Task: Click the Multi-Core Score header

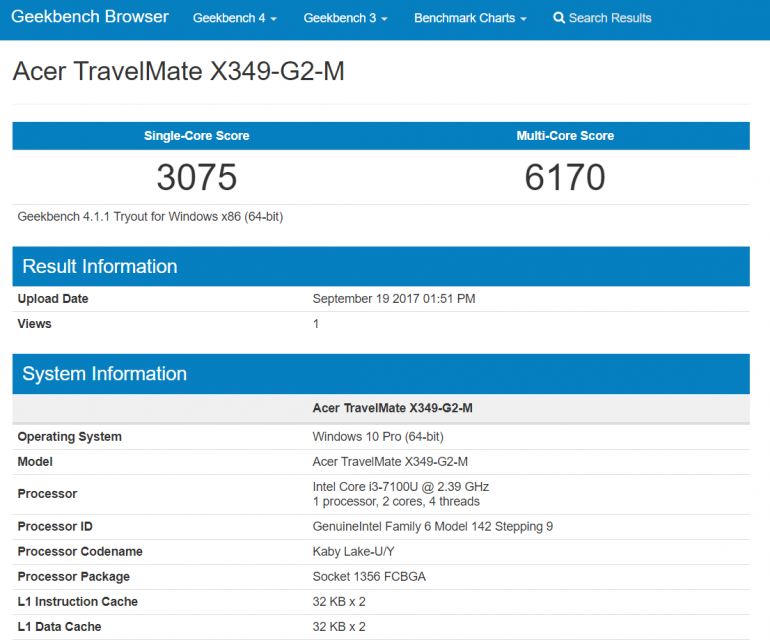Action: point(565,136)
